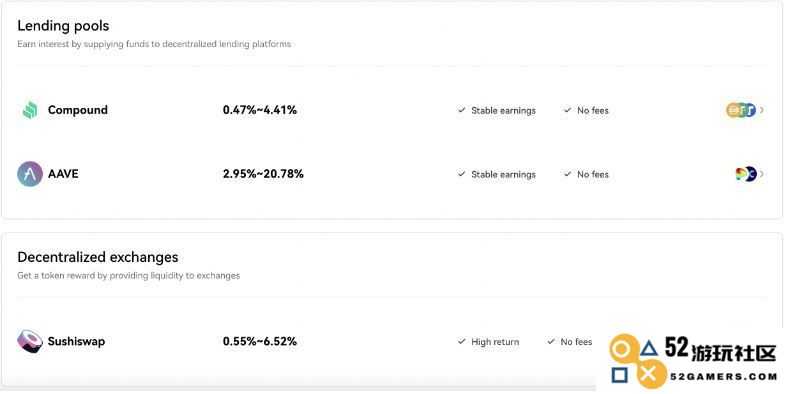Click Sushiswap's 0.55%~6.52% rate
Image resolution: width=786 pixels, height=394 pixels.
(260, 341)
